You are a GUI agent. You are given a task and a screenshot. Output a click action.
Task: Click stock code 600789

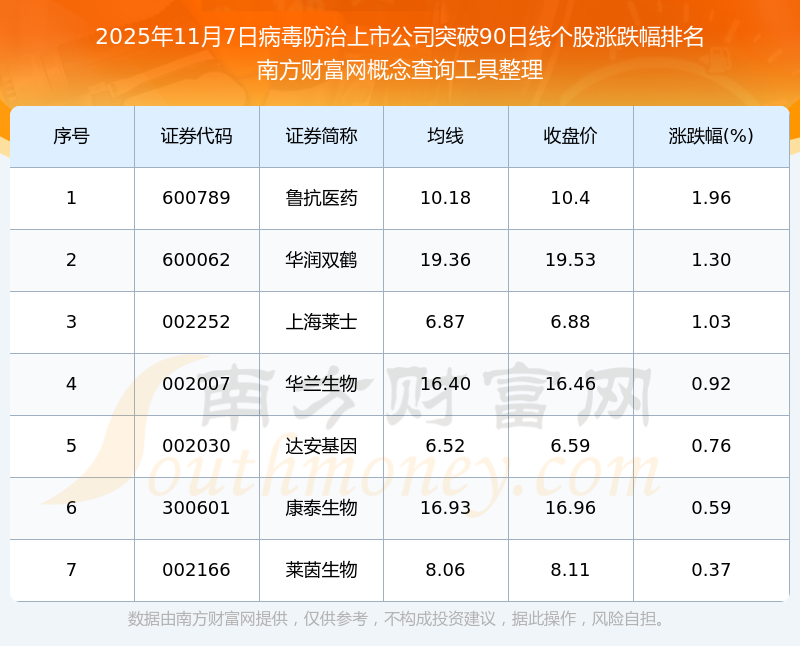point(196,198)
